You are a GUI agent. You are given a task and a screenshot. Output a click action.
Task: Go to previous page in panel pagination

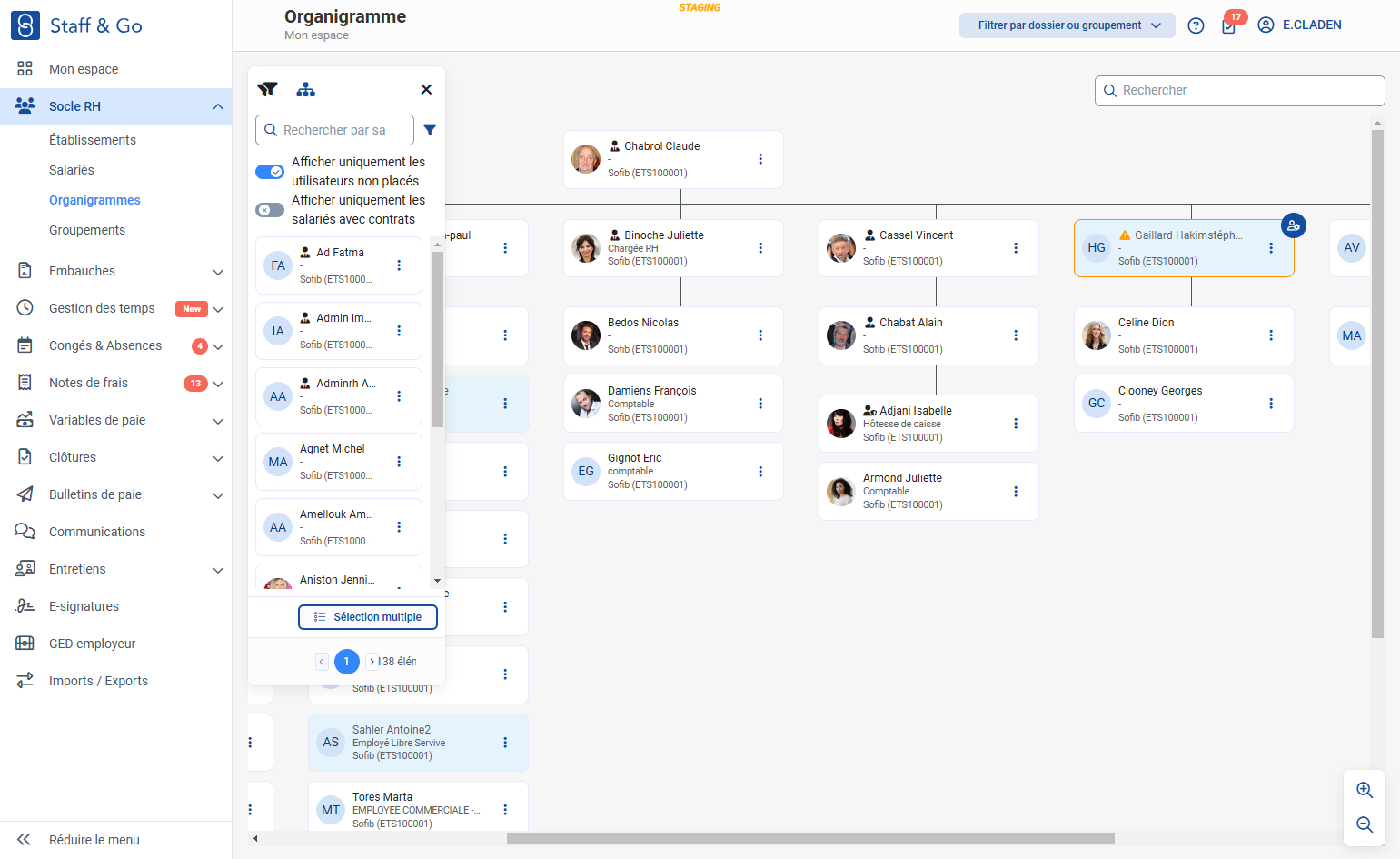(322, 662)
